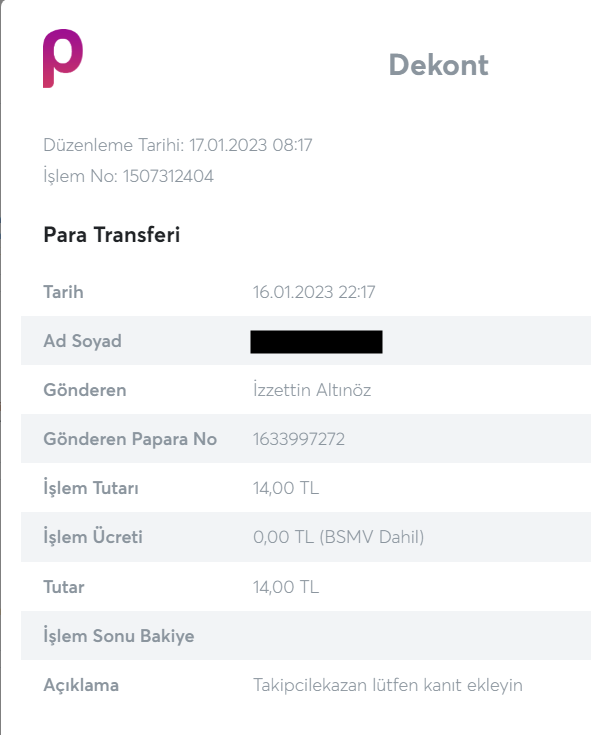The image size is (609, 735).
Task: Select the Açıklama text Takipcilekazan lütfen kanıt ekleyin
Action: coord(388,685)
